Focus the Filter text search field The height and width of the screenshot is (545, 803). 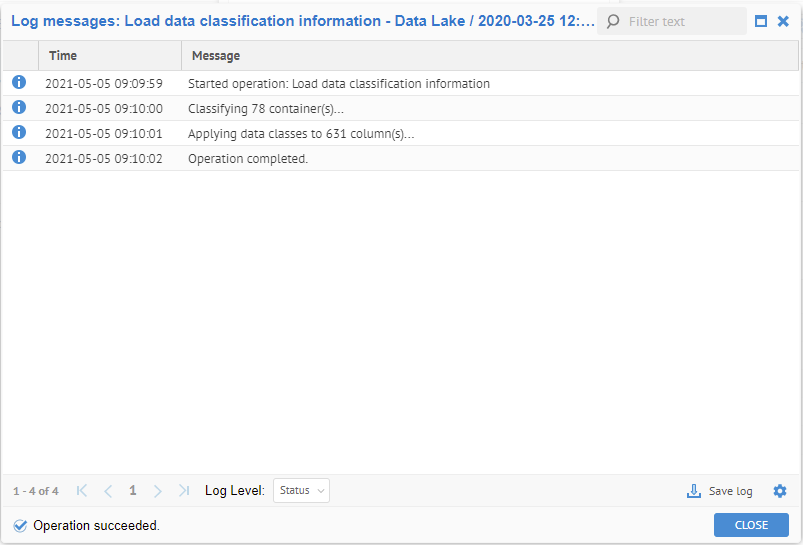click(682, 21)
